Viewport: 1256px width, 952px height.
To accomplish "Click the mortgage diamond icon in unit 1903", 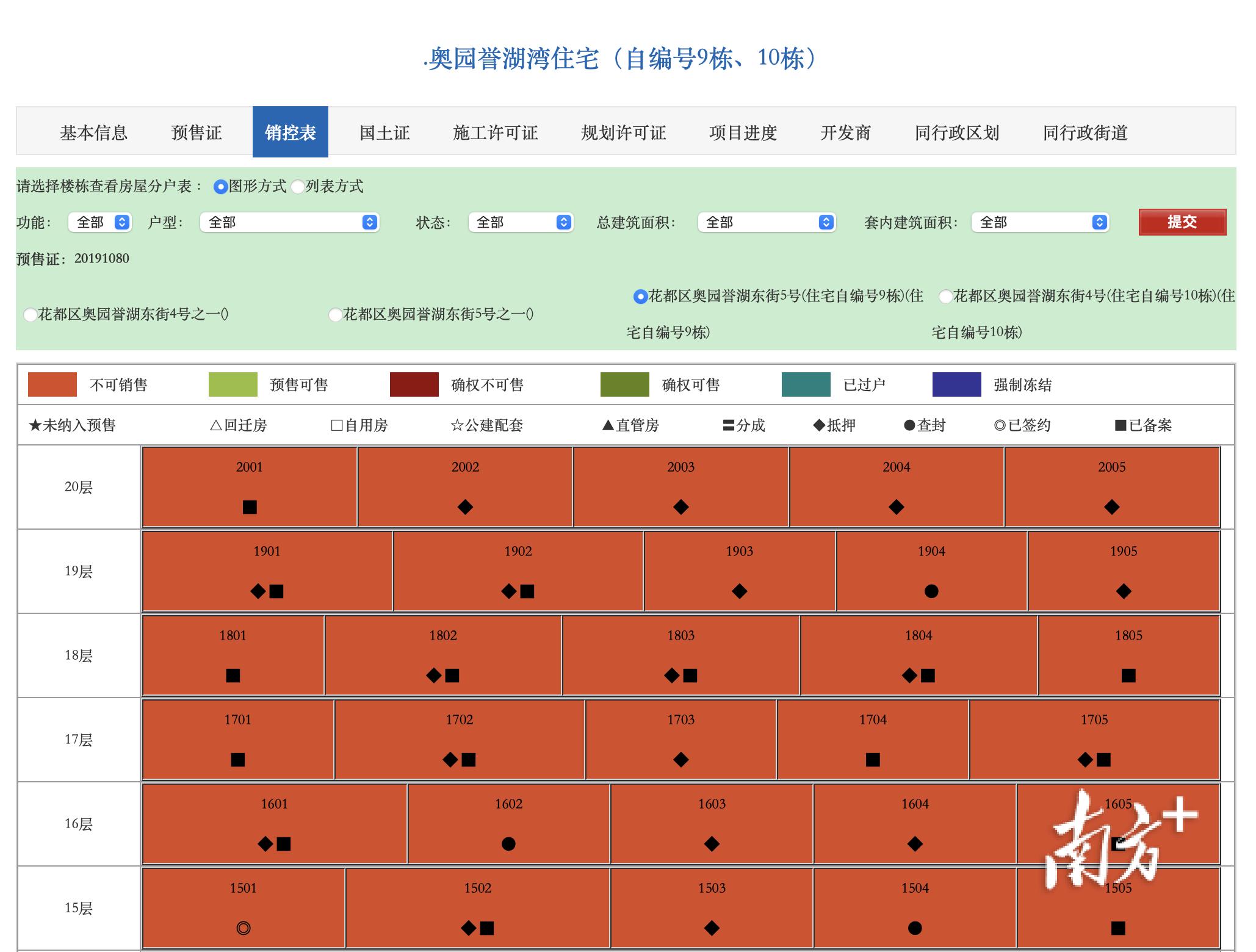I will click(x=739, y=591).
